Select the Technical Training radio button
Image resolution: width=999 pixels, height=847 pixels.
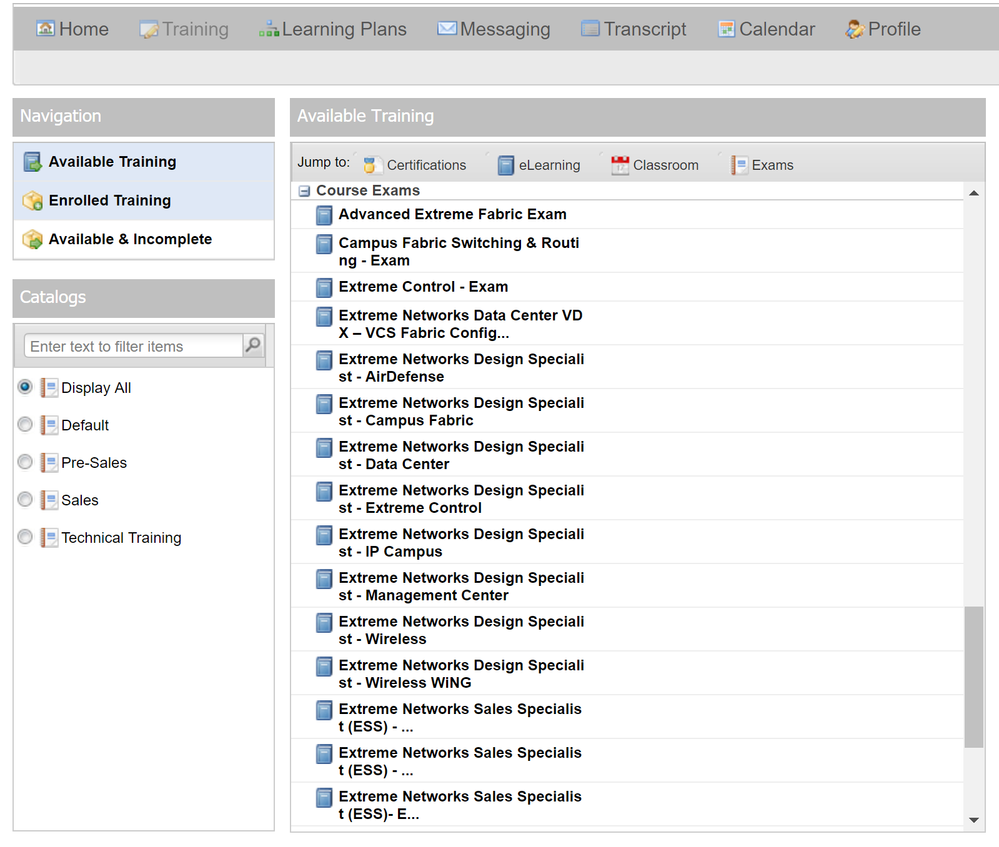[25, 537]
